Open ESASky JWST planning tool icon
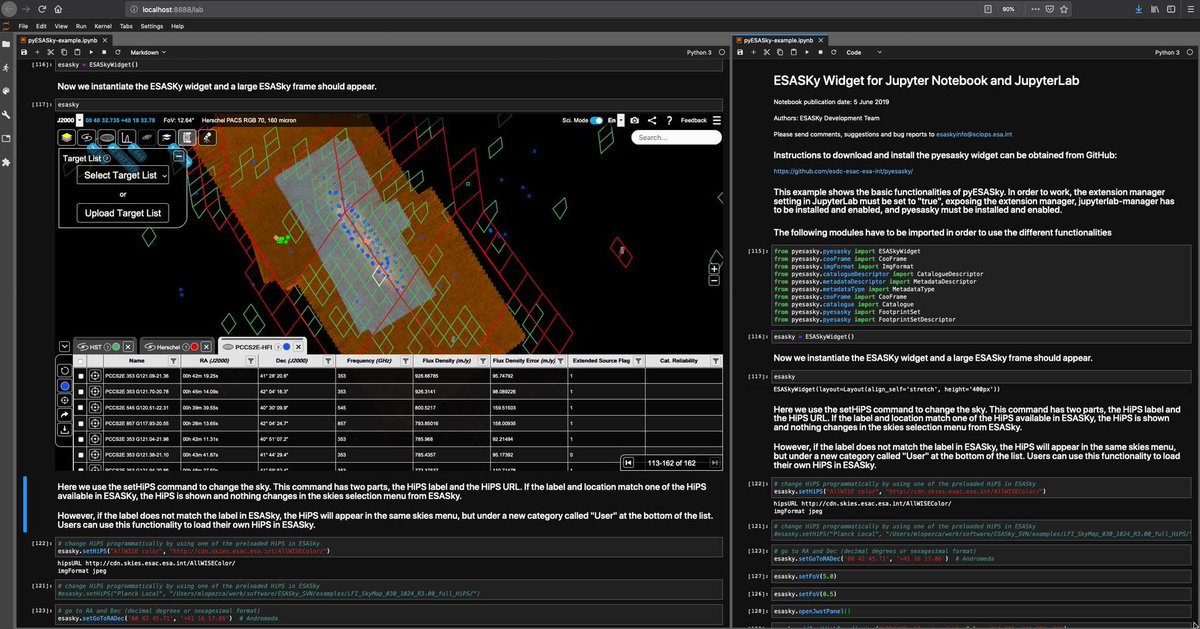Image resolution: width=1200 pixels, height=629 pixels. tap(207, 137)
